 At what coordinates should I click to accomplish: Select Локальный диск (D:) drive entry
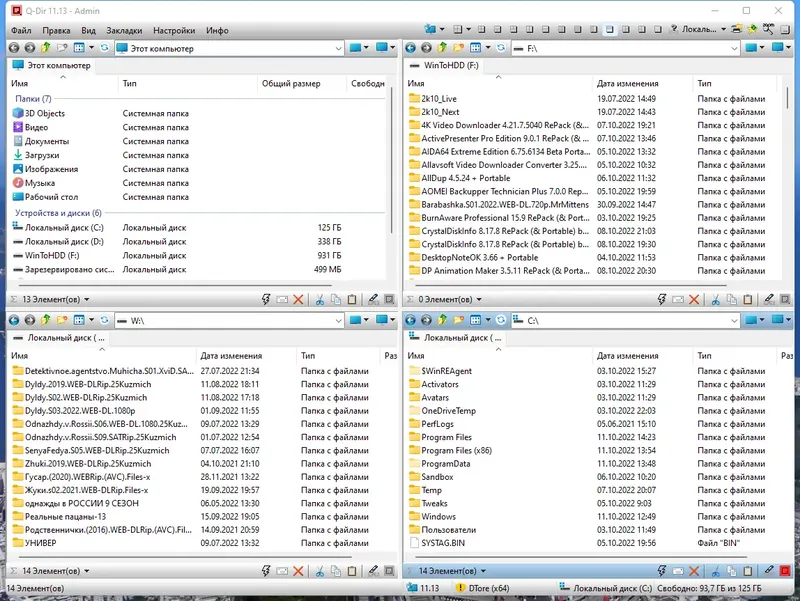pyautogui.click(x=64, y=241)
